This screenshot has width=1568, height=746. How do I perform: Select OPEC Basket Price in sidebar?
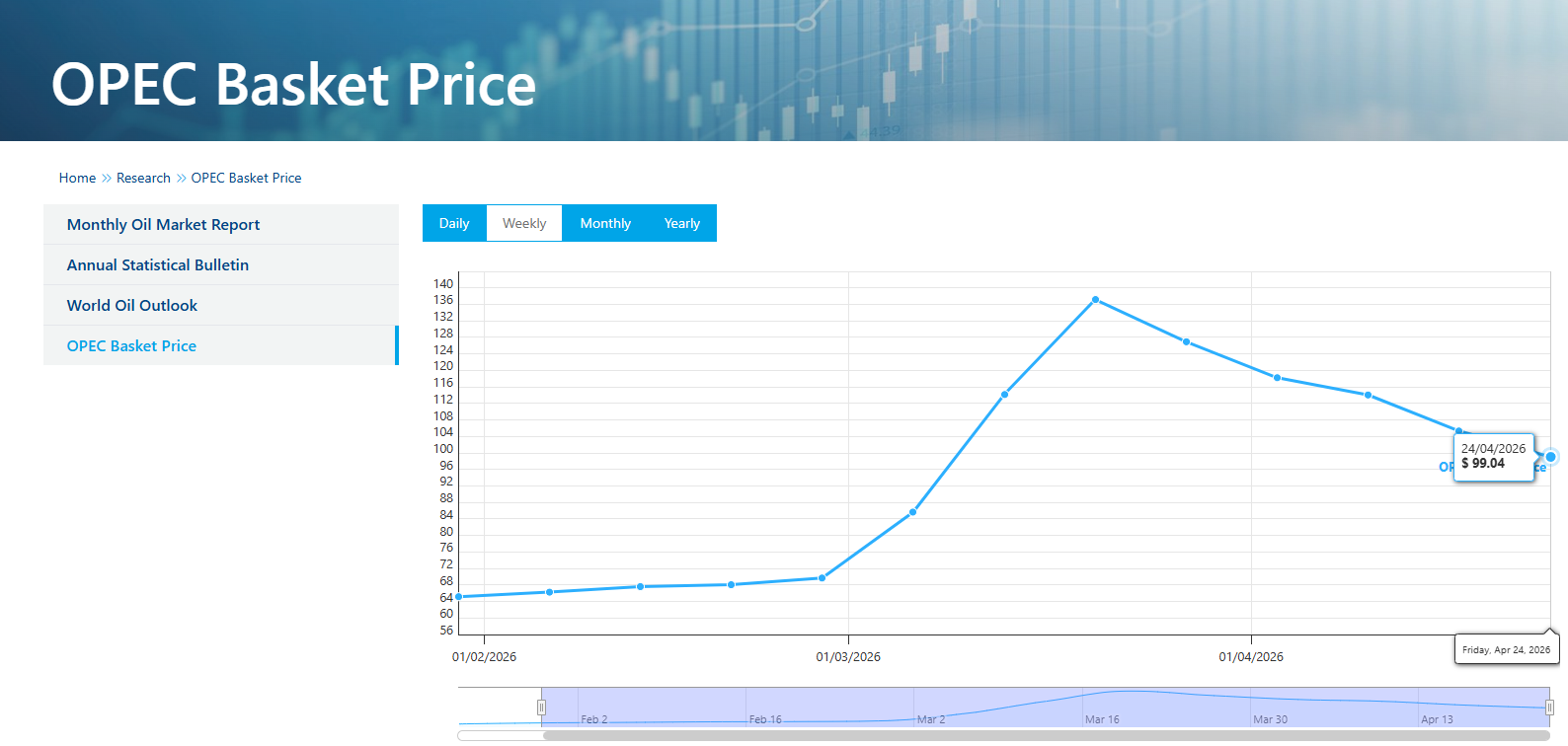[x=131, y=346]
